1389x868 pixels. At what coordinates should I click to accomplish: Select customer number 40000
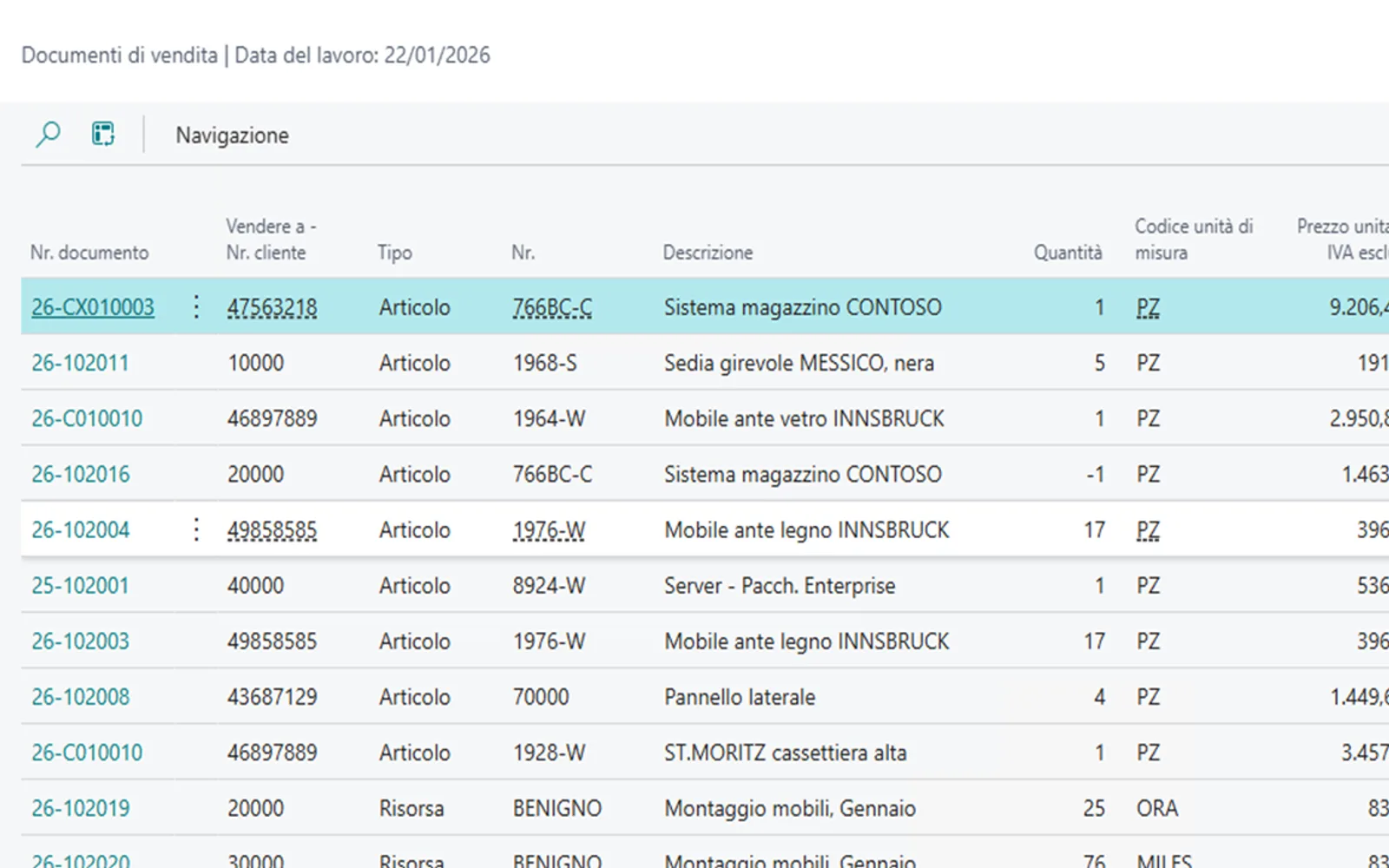(255, 585)
